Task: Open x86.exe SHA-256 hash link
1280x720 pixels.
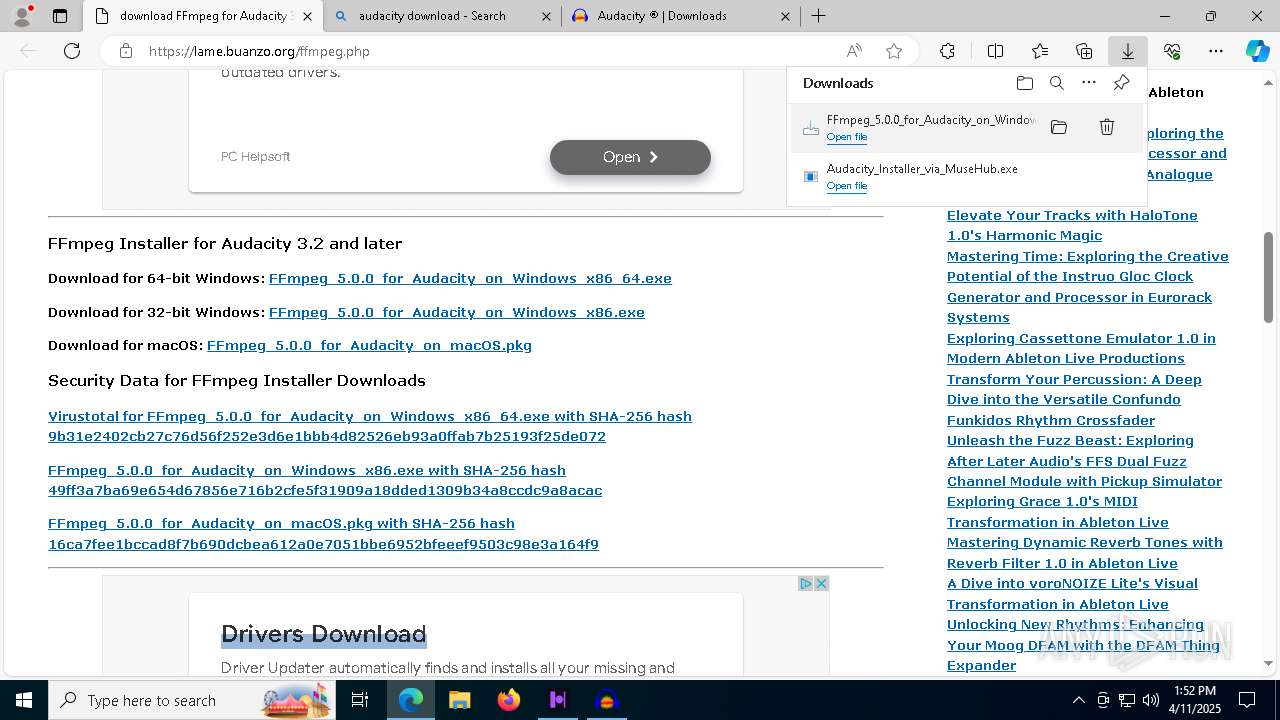Action: [x=325, y=480]
